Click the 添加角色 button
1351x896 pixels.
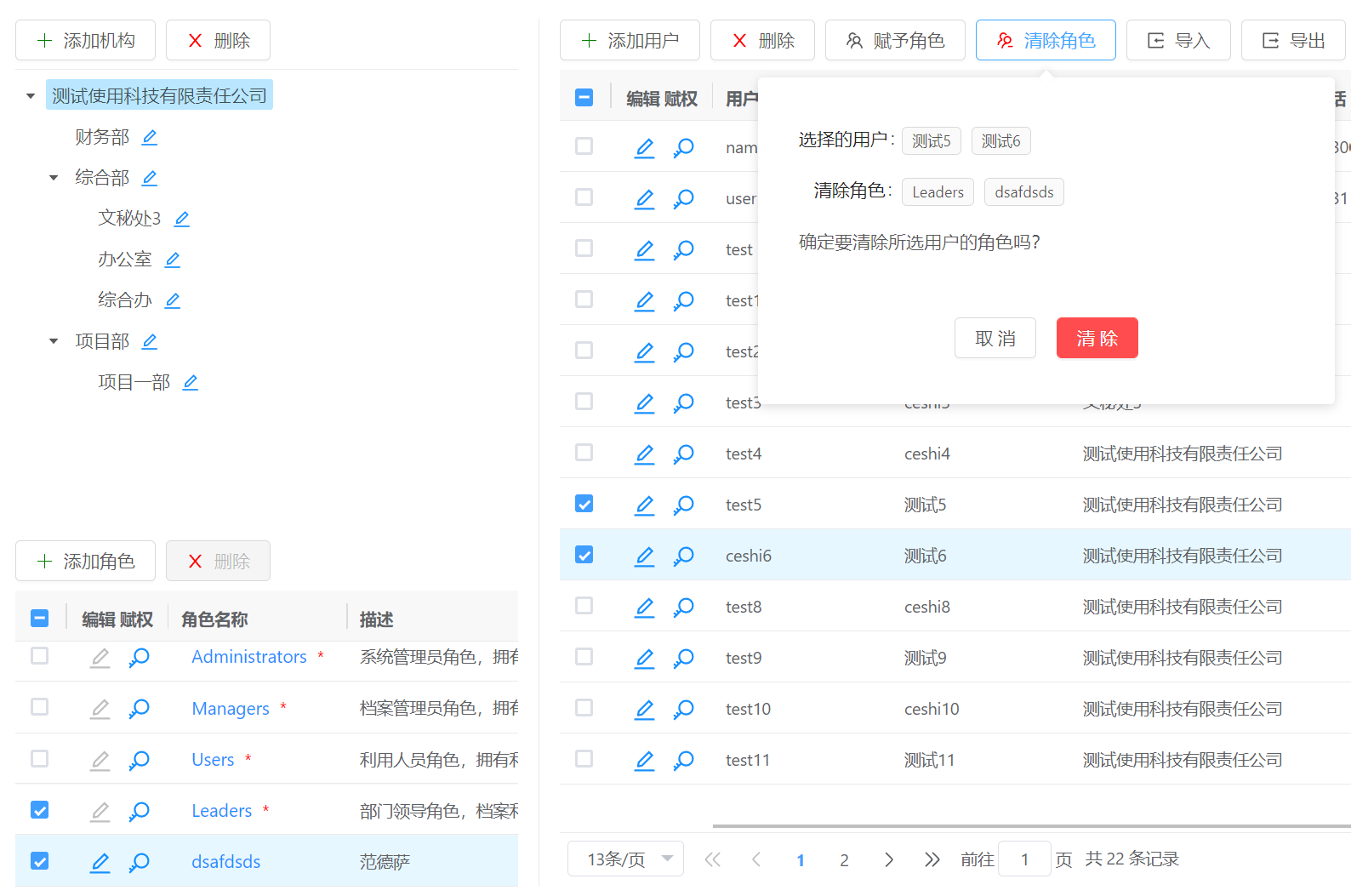click(x=85, y=561)
